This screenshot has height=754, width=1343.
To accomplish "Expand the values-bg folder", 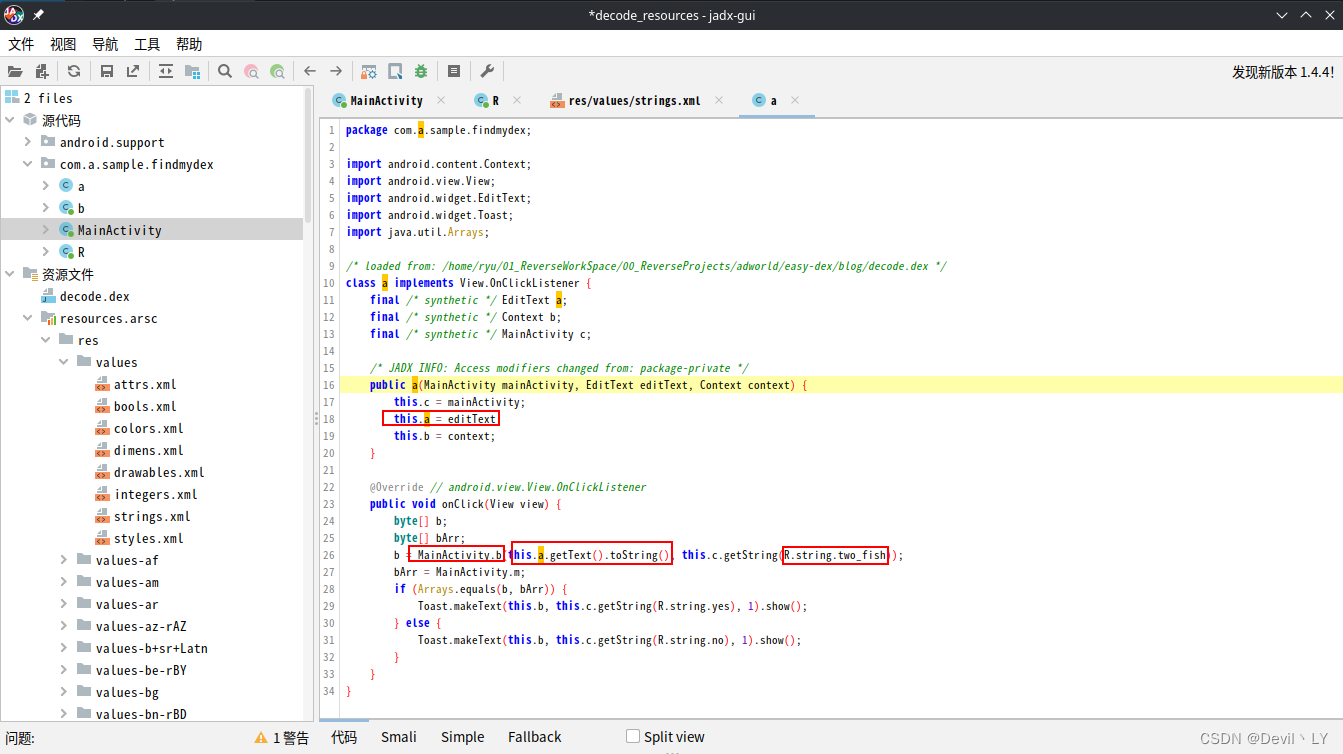I will (x=64, y=692).
